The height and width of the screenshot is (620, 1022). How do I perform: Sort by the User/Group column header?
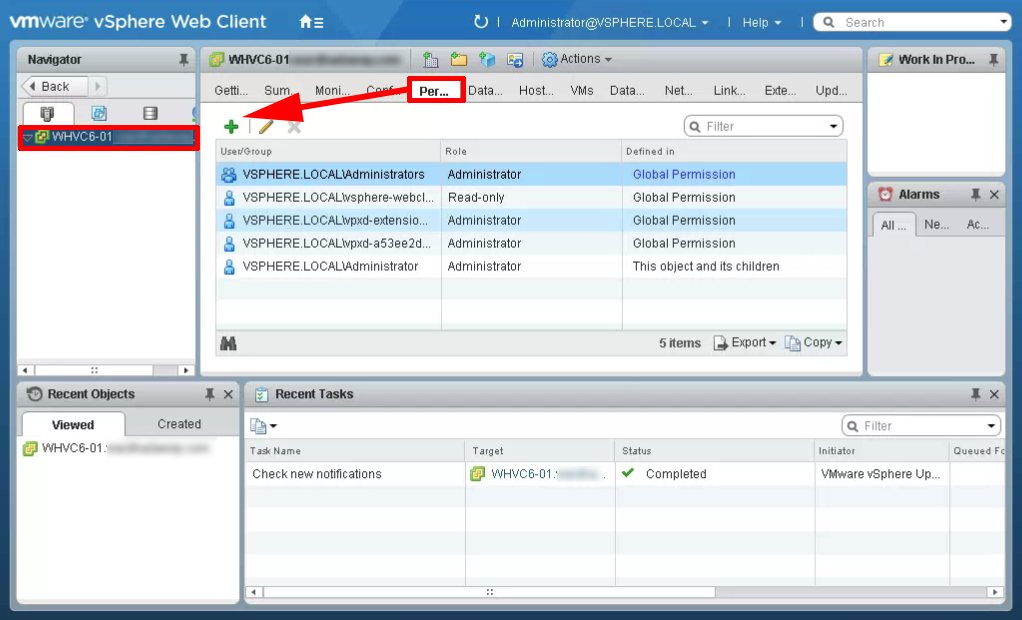click(x=328, y=151)
